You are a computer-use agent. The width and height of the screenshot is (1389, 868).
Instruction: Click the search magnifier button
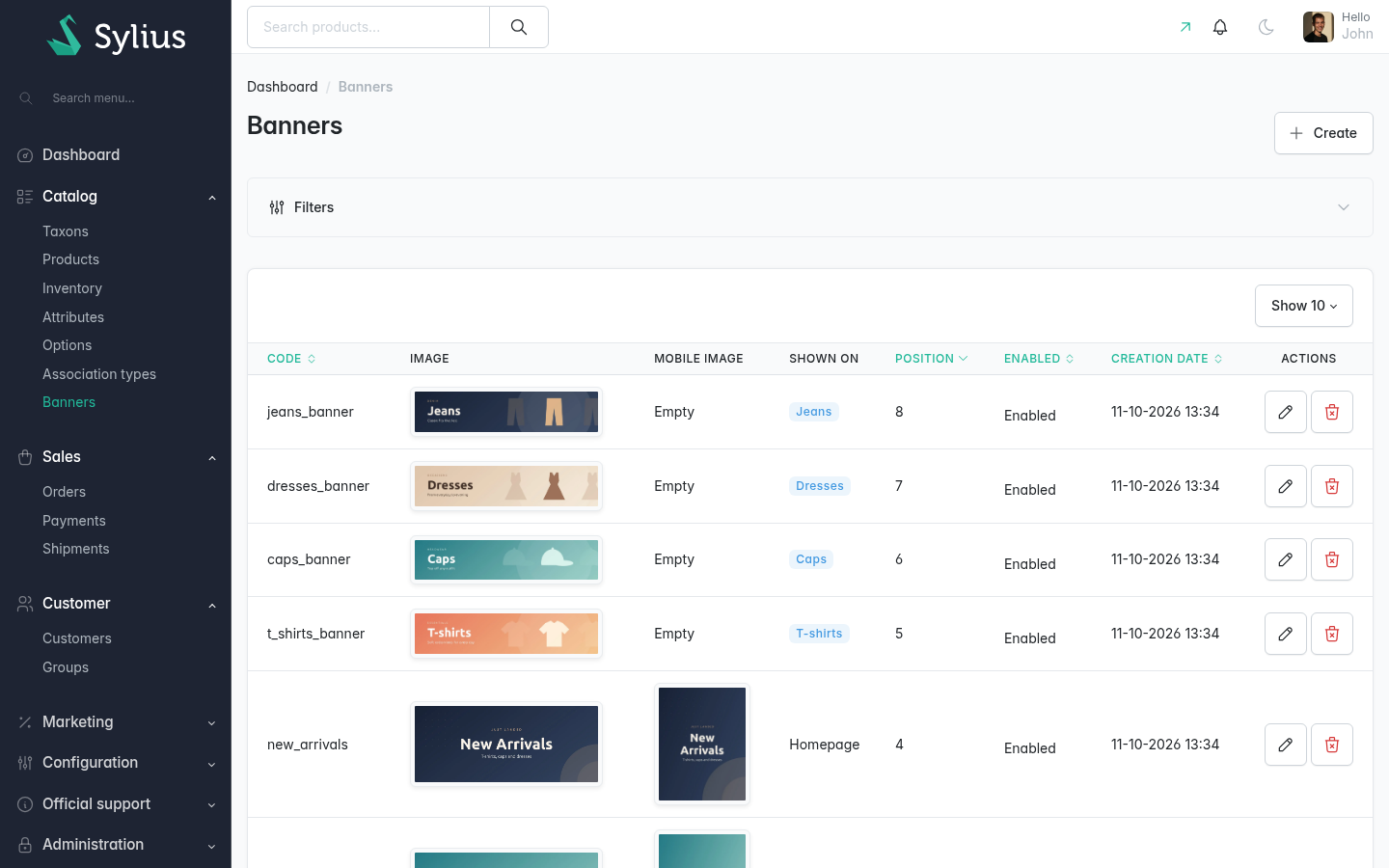(x=519, y=27)
